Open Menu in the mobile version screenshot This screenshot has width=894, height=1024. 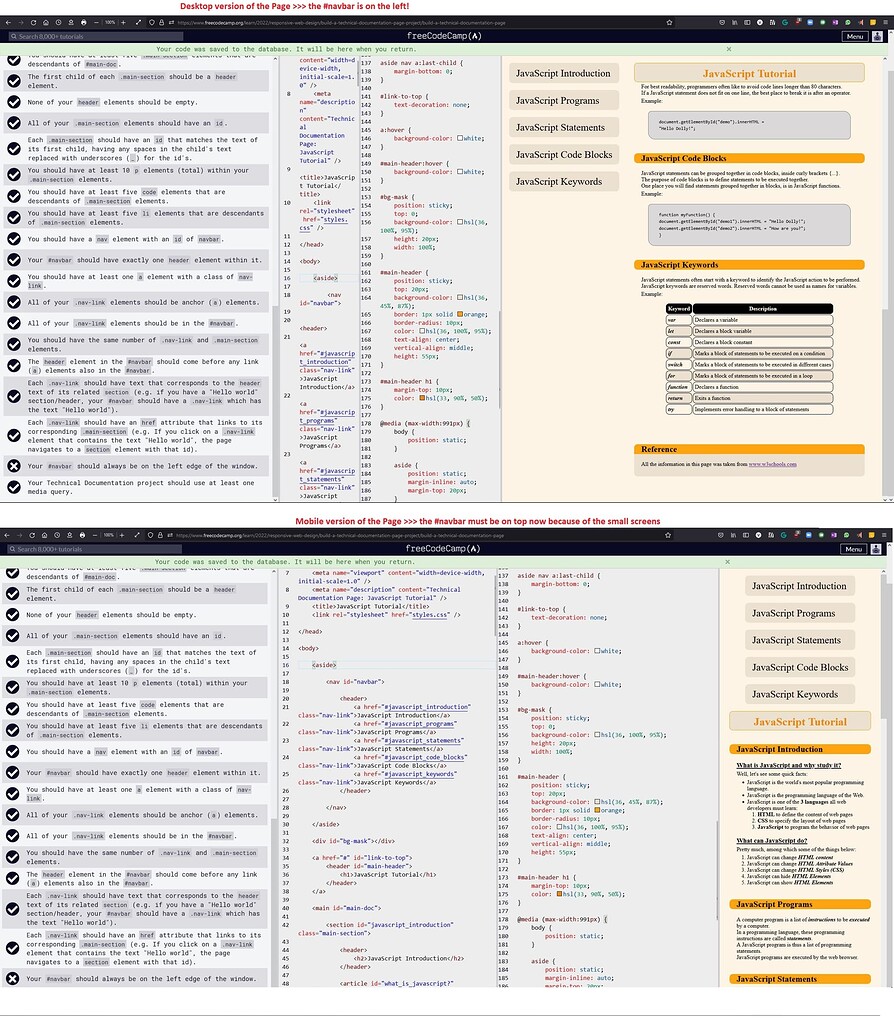[x=855, y=549]
